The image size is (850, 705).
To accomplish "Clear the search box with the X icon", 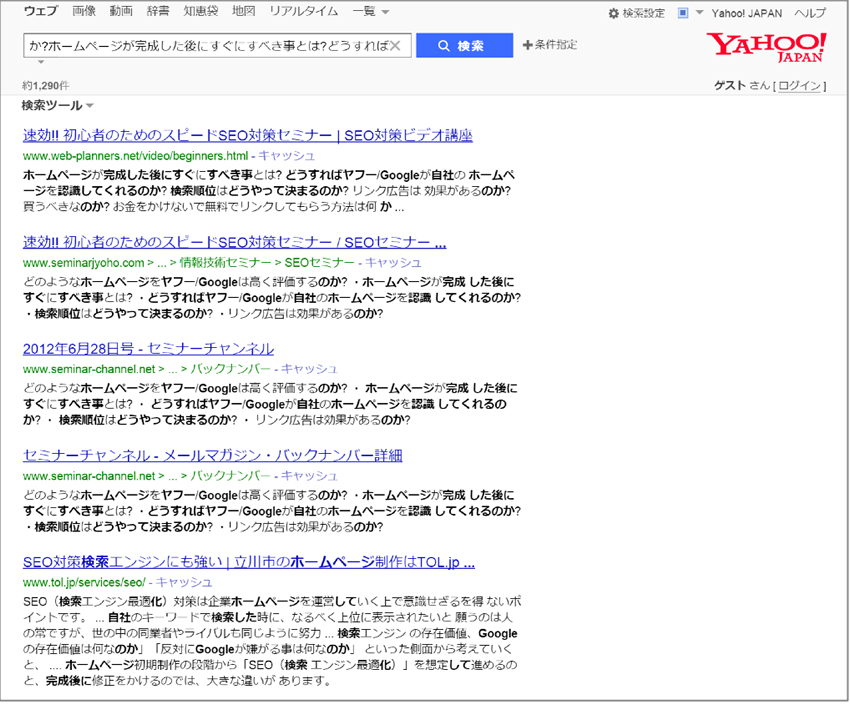I will [x=396, y=46].
